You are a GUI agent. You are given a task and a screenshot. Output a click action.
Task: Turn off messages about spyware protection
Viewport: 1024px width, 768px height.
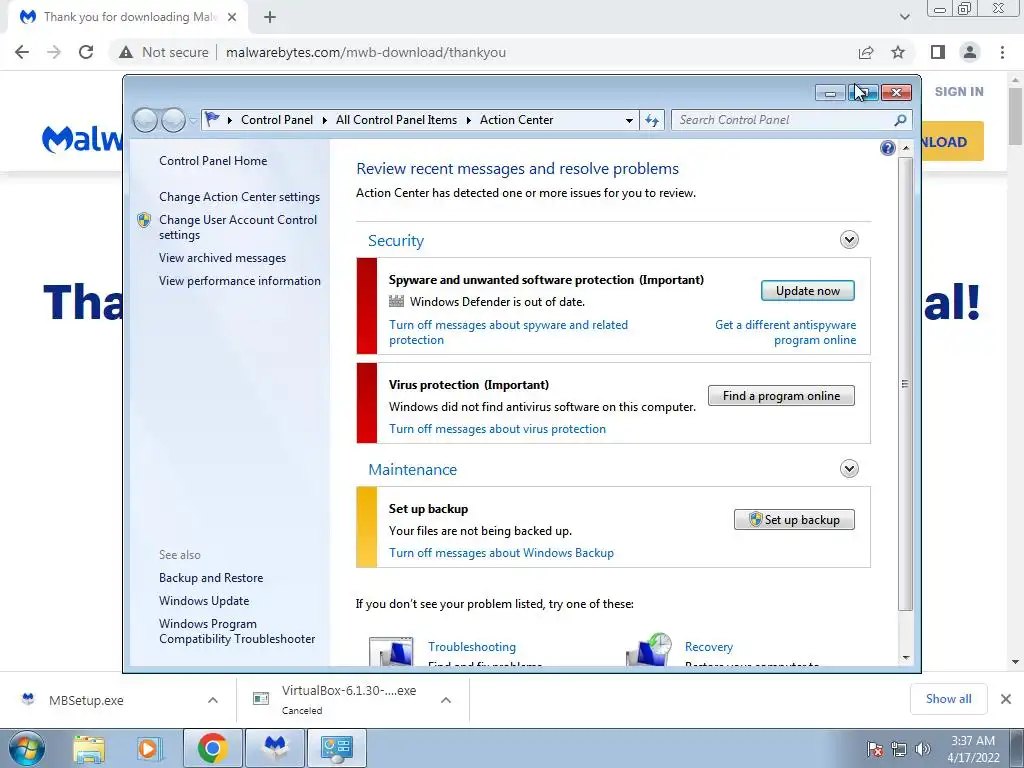[508, 332]
